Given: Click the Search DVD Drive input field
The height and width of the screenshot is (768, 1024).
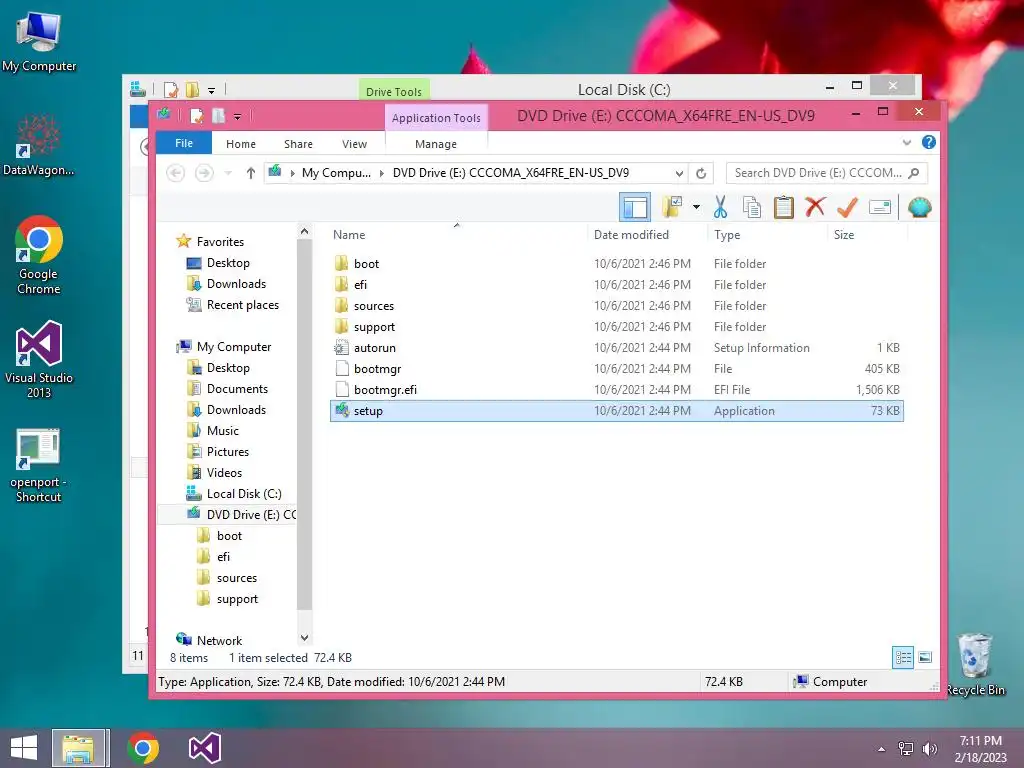Looking at the screenshot, I should click(826, 173).
